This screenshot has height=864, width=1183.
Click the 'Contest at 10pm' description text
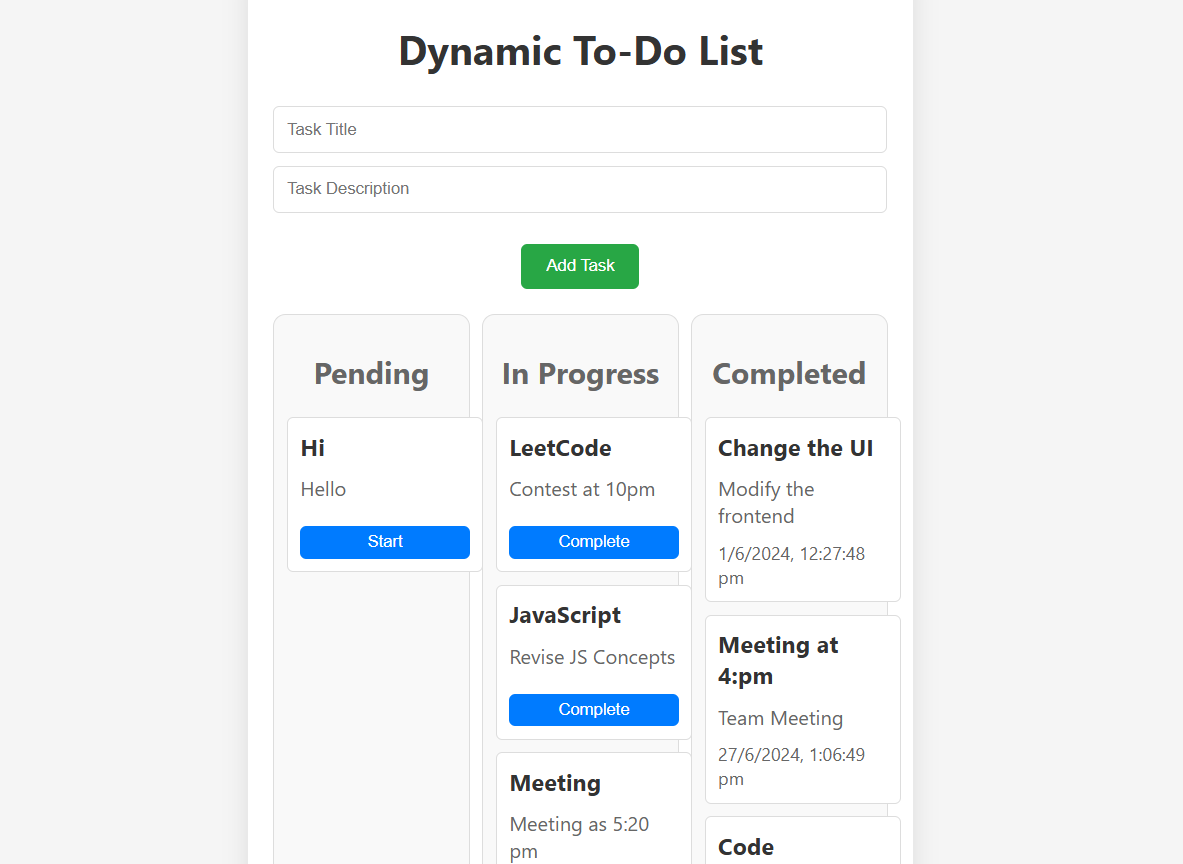(582, 490)
